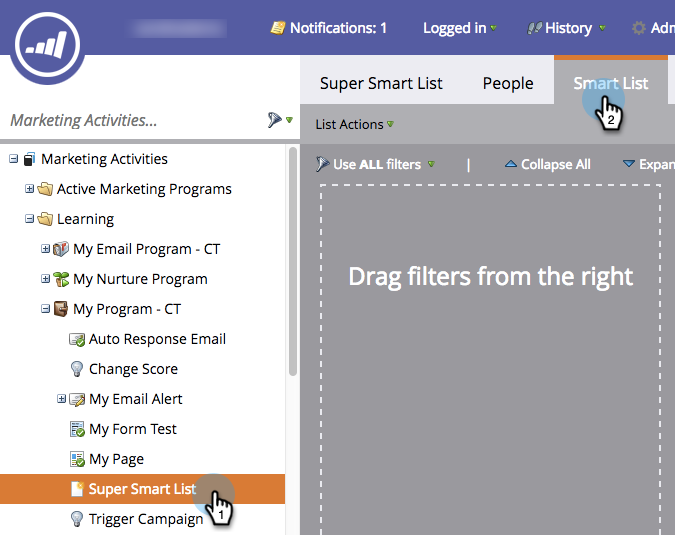Viewport: 675px width, 535px height.
Task: Select My Form Test in the tree
Action: click(x=133, y=429)
